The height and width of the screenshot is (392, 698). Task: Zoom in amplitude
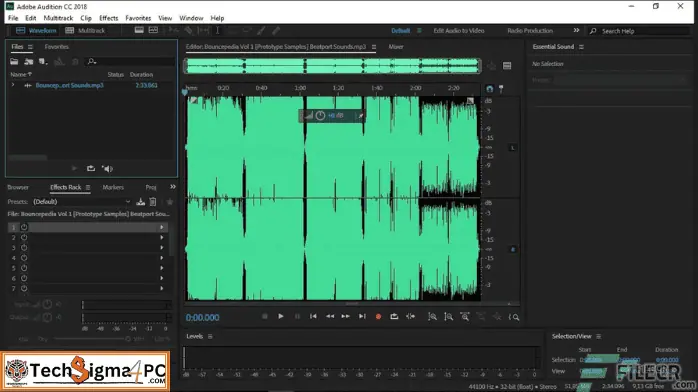click(x=432, y=317)
